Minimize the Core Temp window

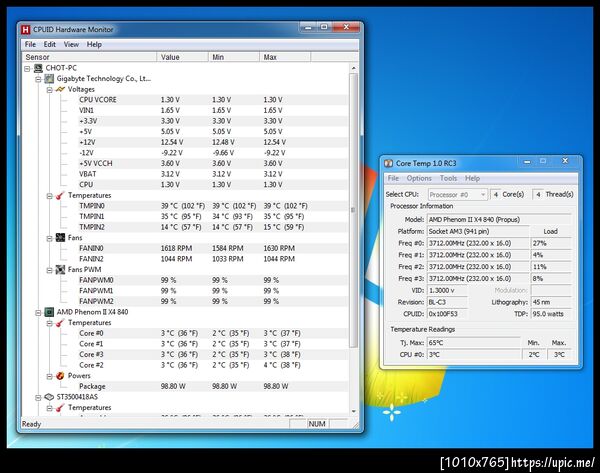click(527, 162)
